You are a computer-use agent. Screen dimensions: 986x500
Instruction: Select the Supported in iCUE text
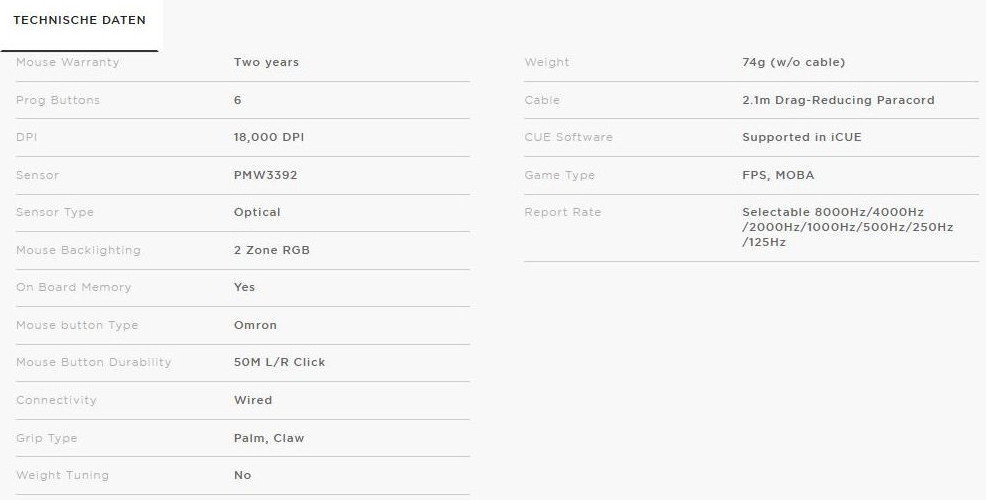point(801,137)
